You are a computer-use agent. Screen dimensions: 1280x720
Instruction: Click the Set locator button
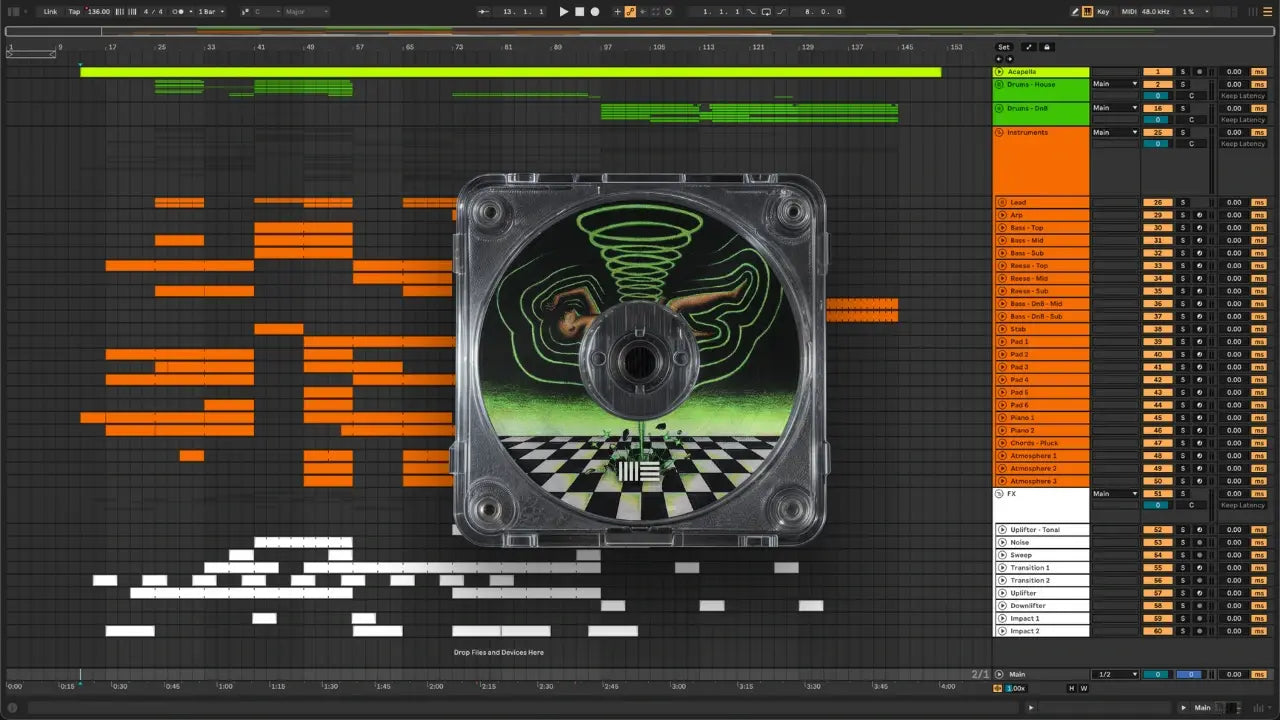[x=1004, y=47]
